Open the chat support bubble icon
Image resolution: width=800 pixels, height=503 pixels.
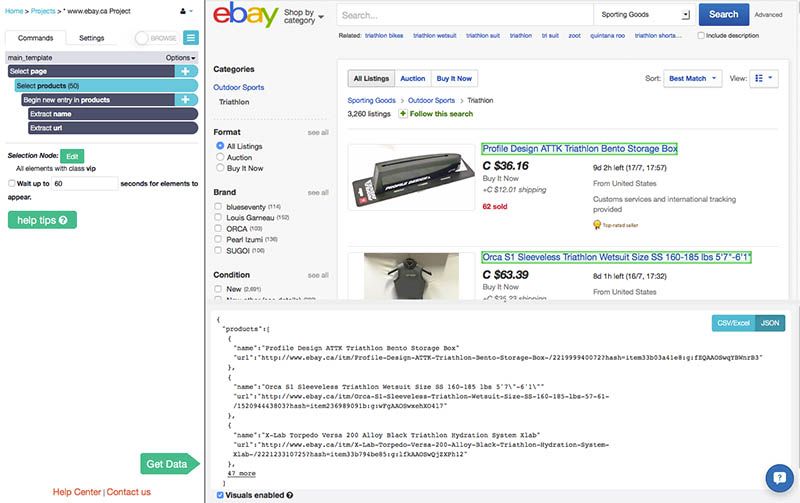coord(779,478)
